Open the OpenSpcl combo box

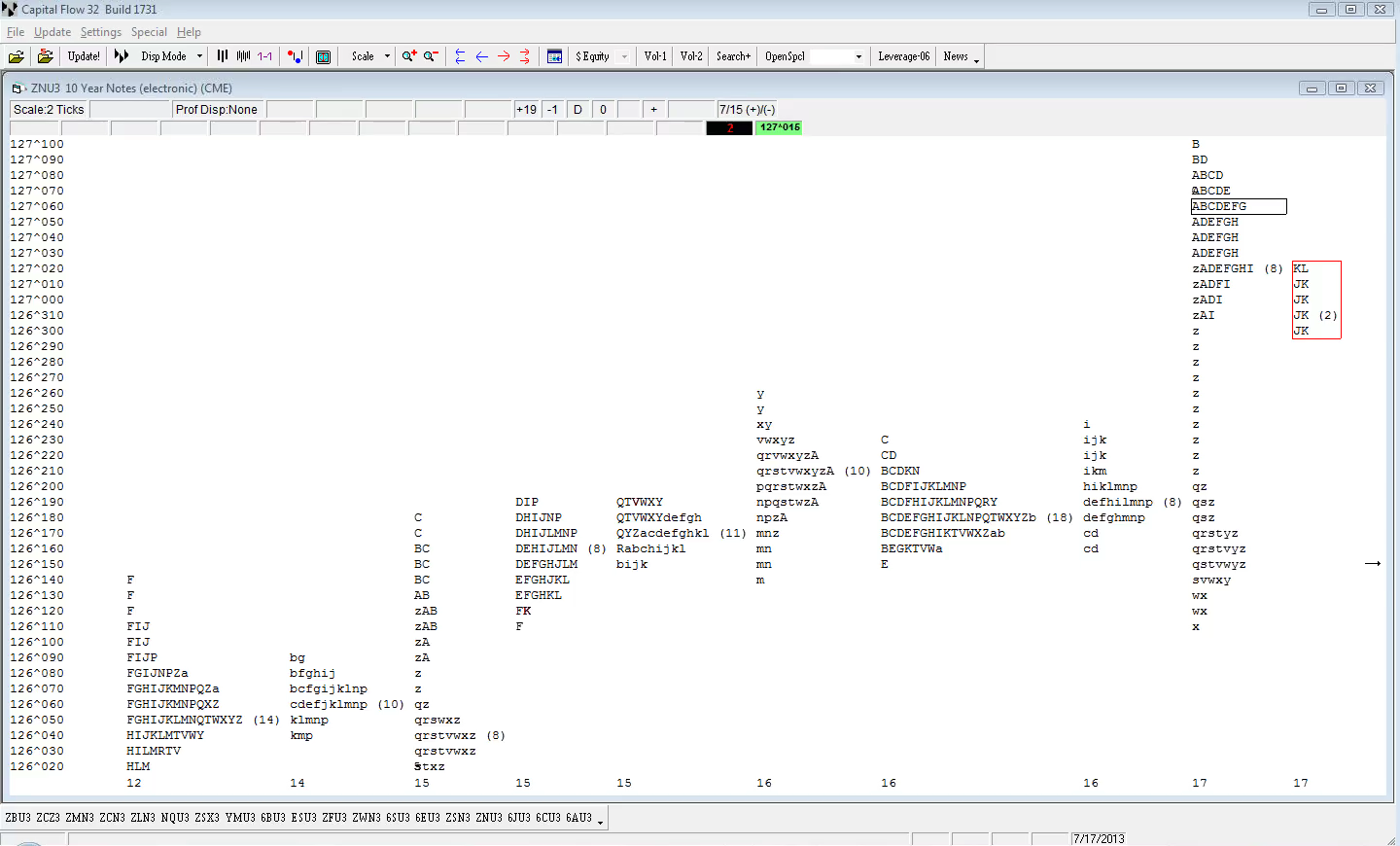[x=858, y=56]
